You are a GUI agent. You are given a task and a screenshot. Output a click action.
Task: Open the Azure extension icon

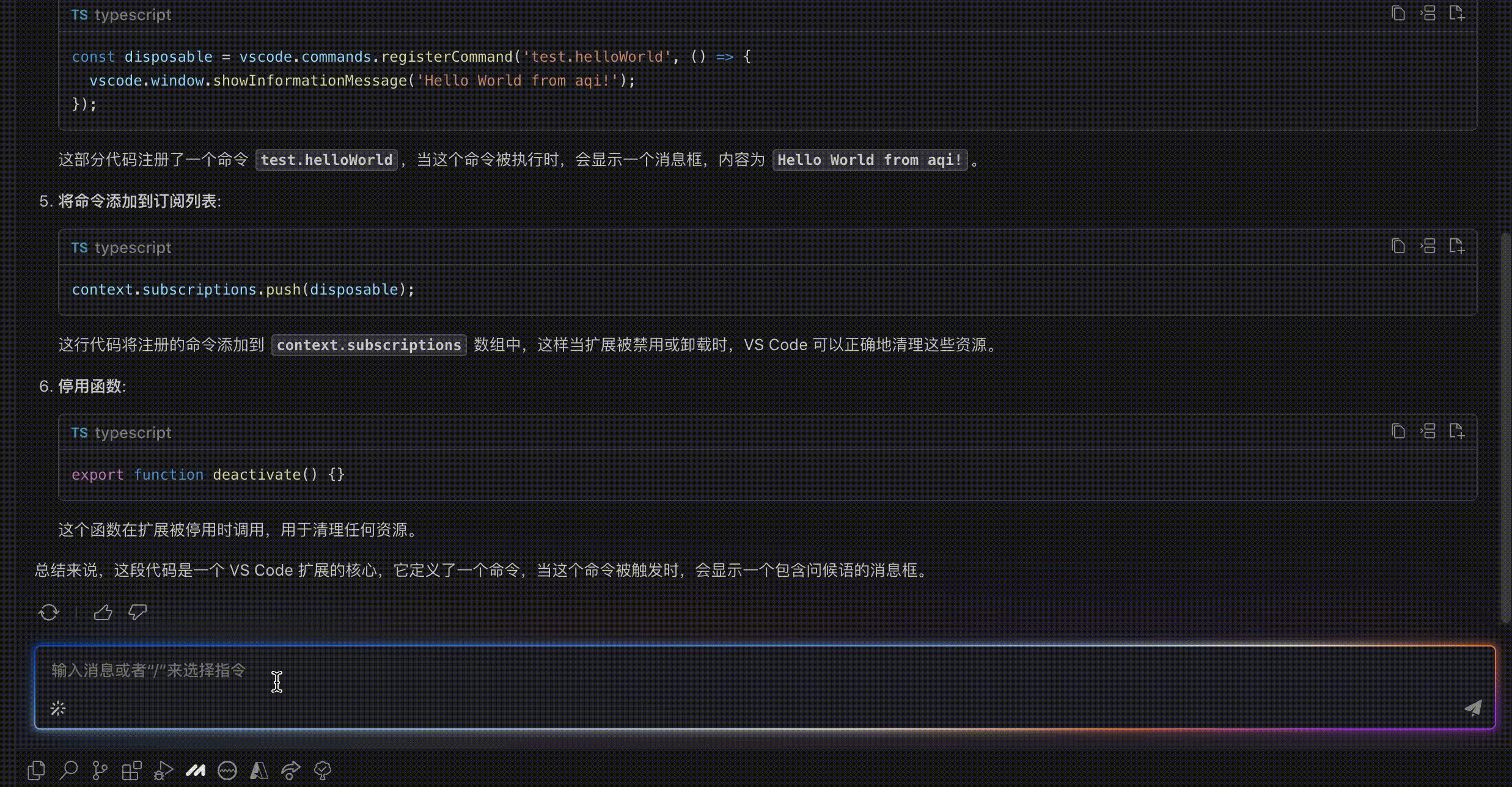pos(259,771)
